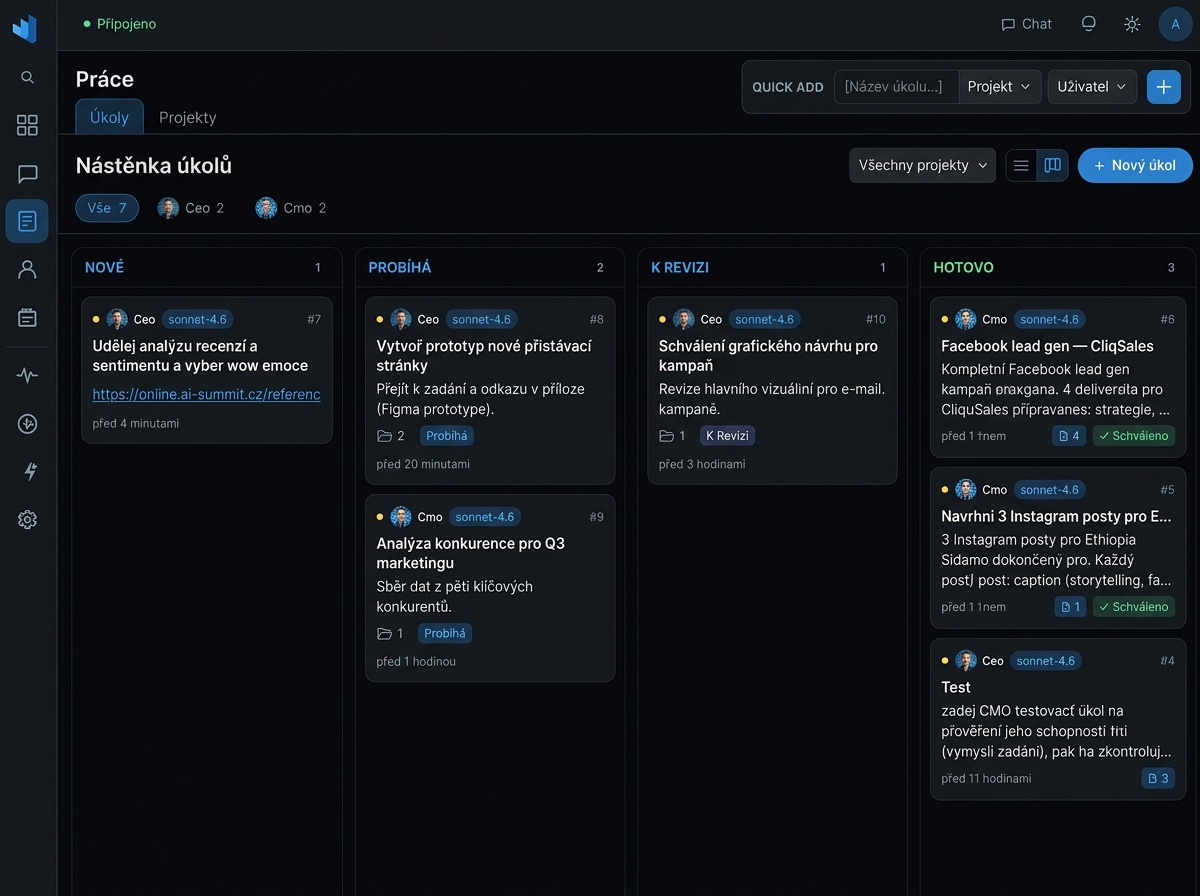Click Ceo avatar on task #7 card
Screen dimensions: 1200x896
click(117, 319)
